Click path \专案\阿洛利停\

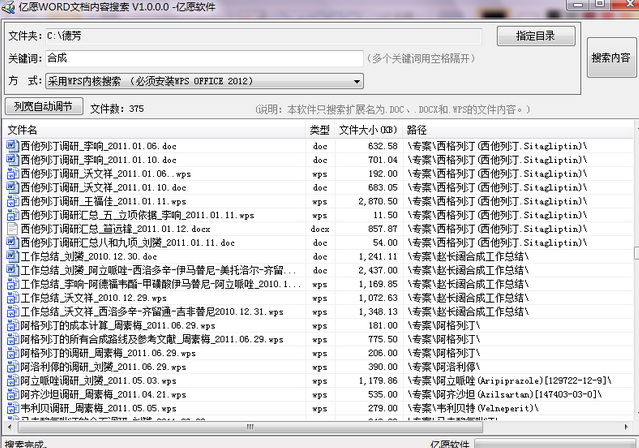click(444, 367)
